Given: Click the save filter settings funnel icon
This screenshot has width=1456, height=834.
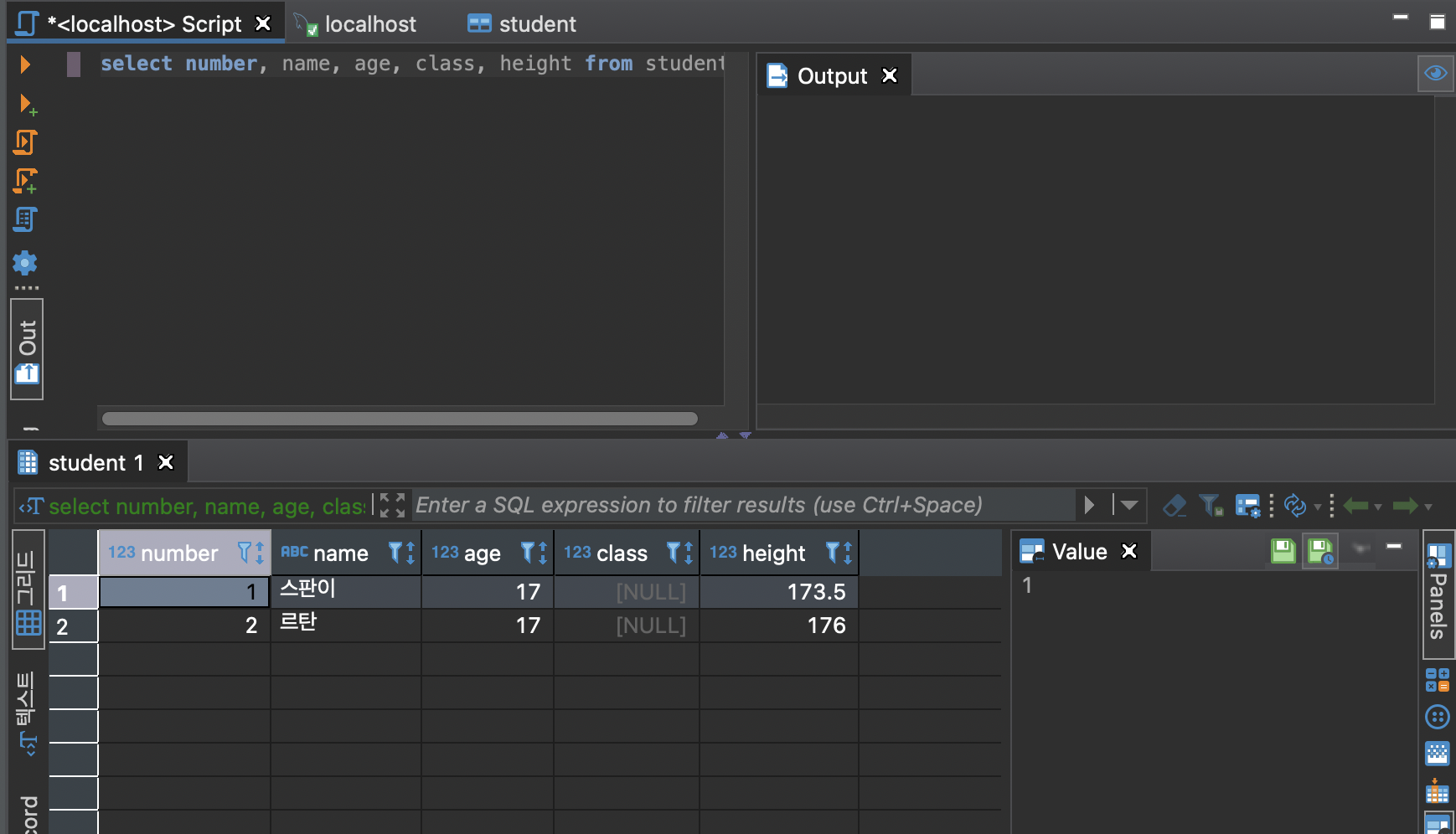Looking at the screenshot, I should [x=1211, y=505].
